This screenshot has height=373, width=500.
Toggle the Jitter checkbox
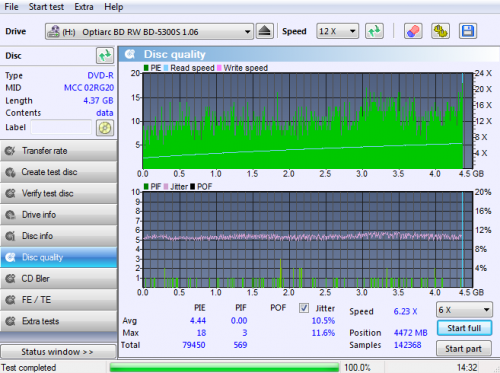point(304,308)
